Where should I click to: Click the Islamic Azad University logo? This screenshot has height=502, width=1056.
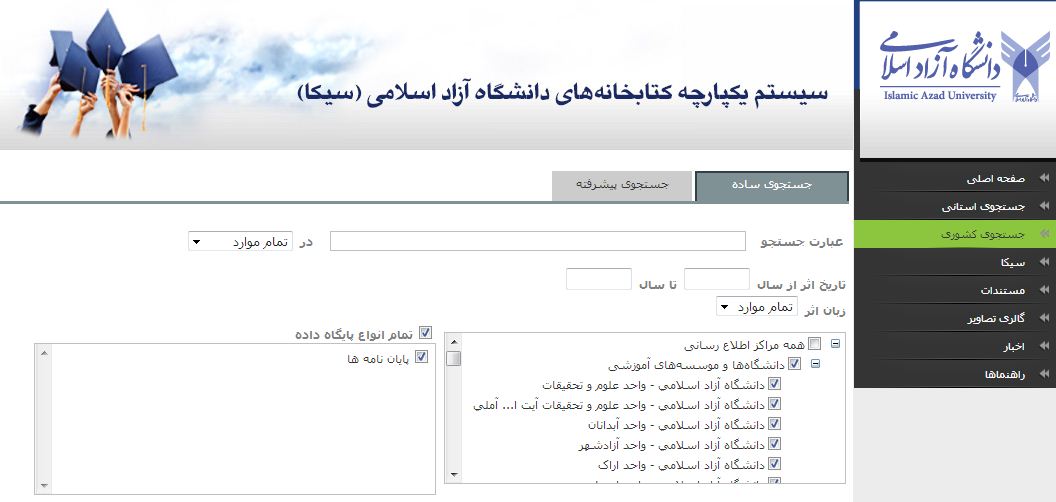964,66
